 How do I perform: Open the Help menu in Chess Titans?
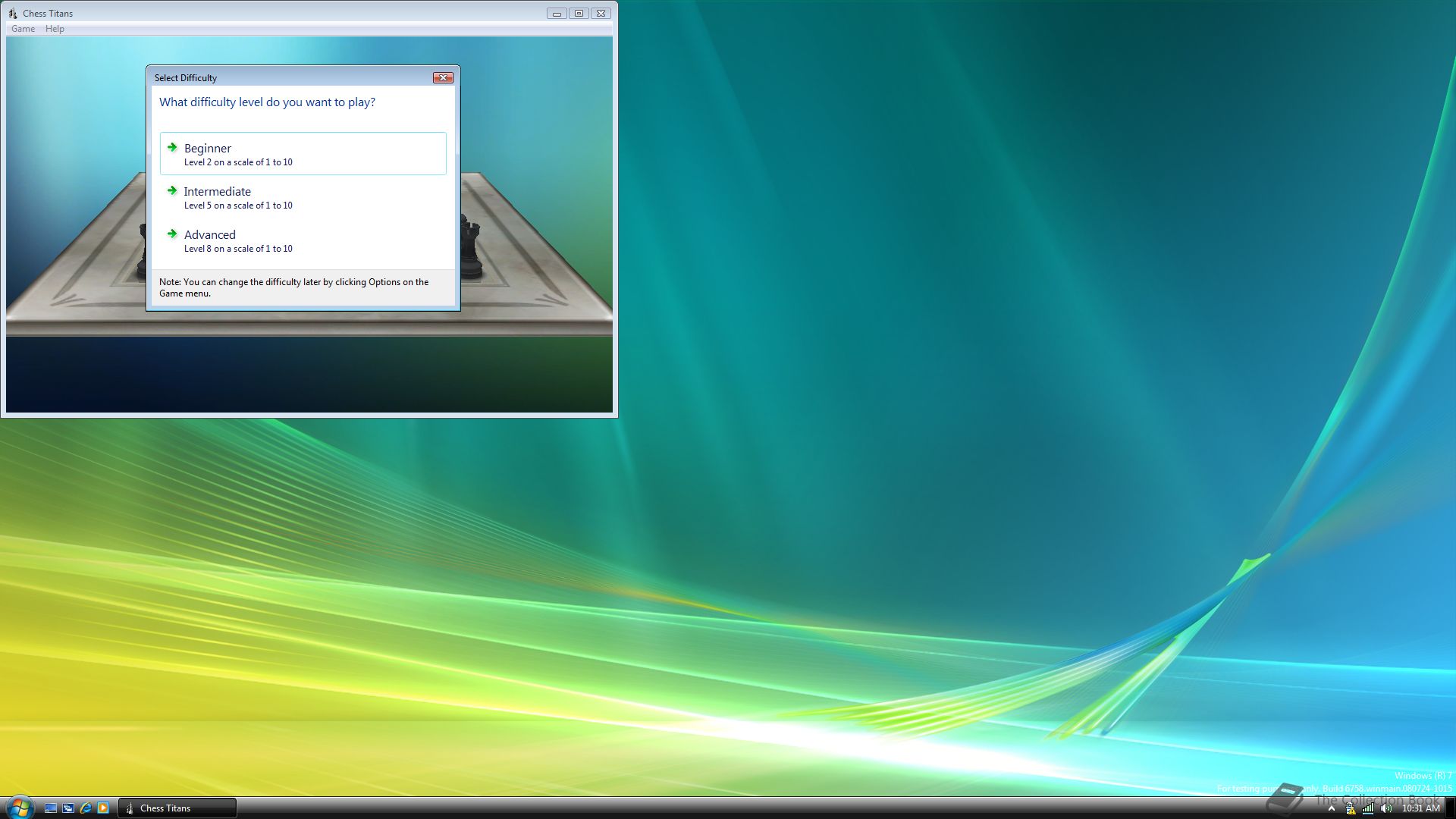point(55,29)
